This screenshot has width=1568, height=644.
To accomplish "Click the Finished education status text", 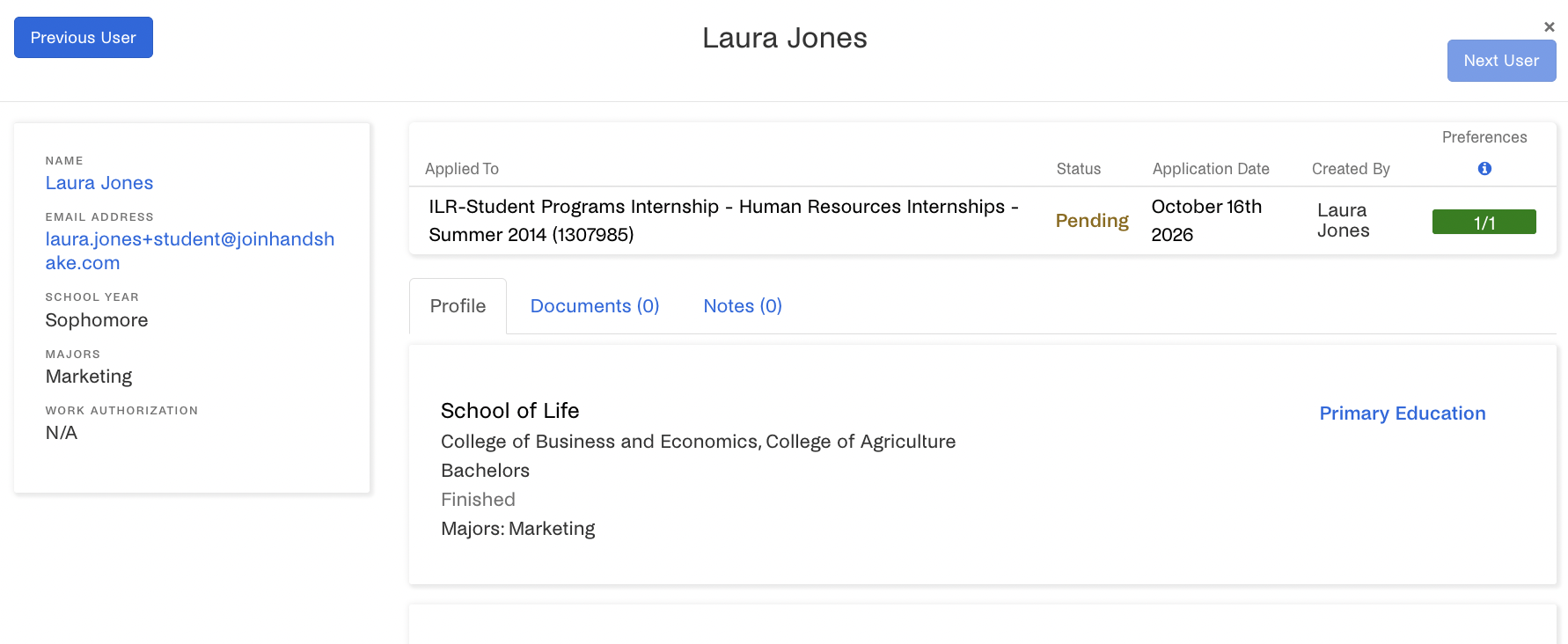I will [478, 500].
